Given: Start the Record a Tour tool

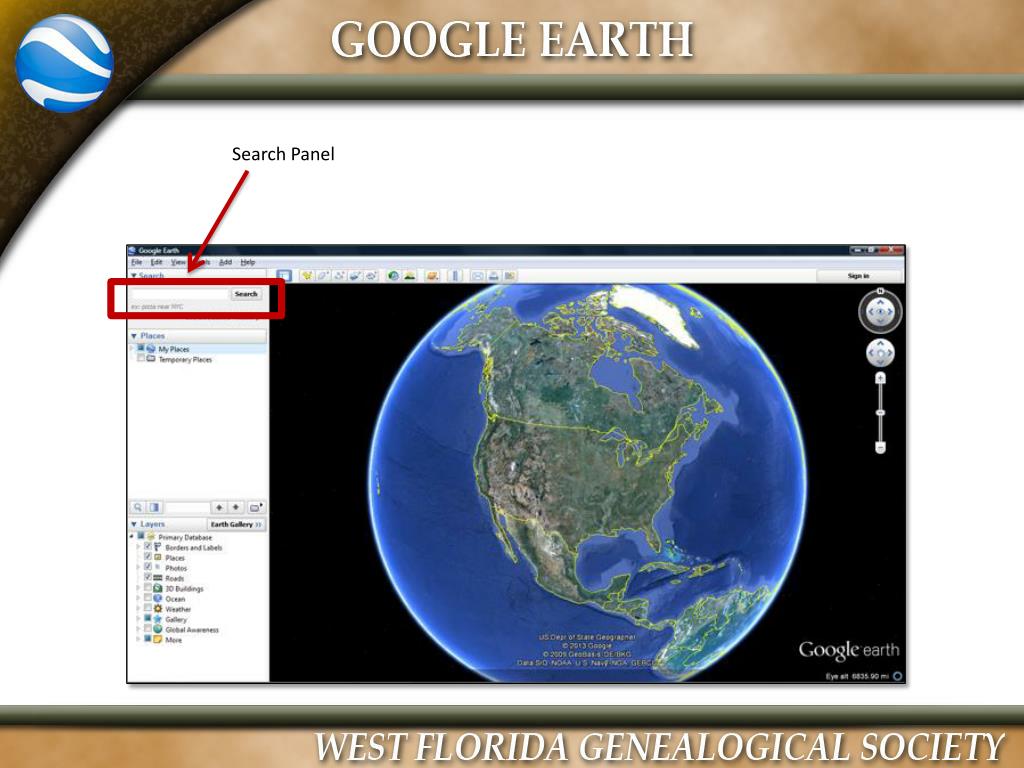Looking at the screenshot, I should (x=371, y=276).
